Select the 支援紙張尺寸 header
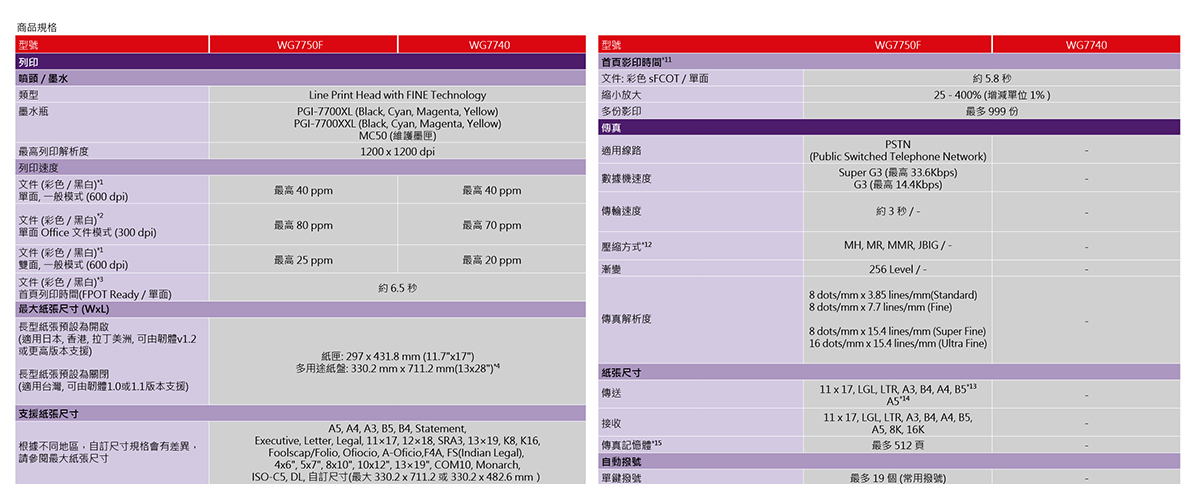 pos(300,413)
